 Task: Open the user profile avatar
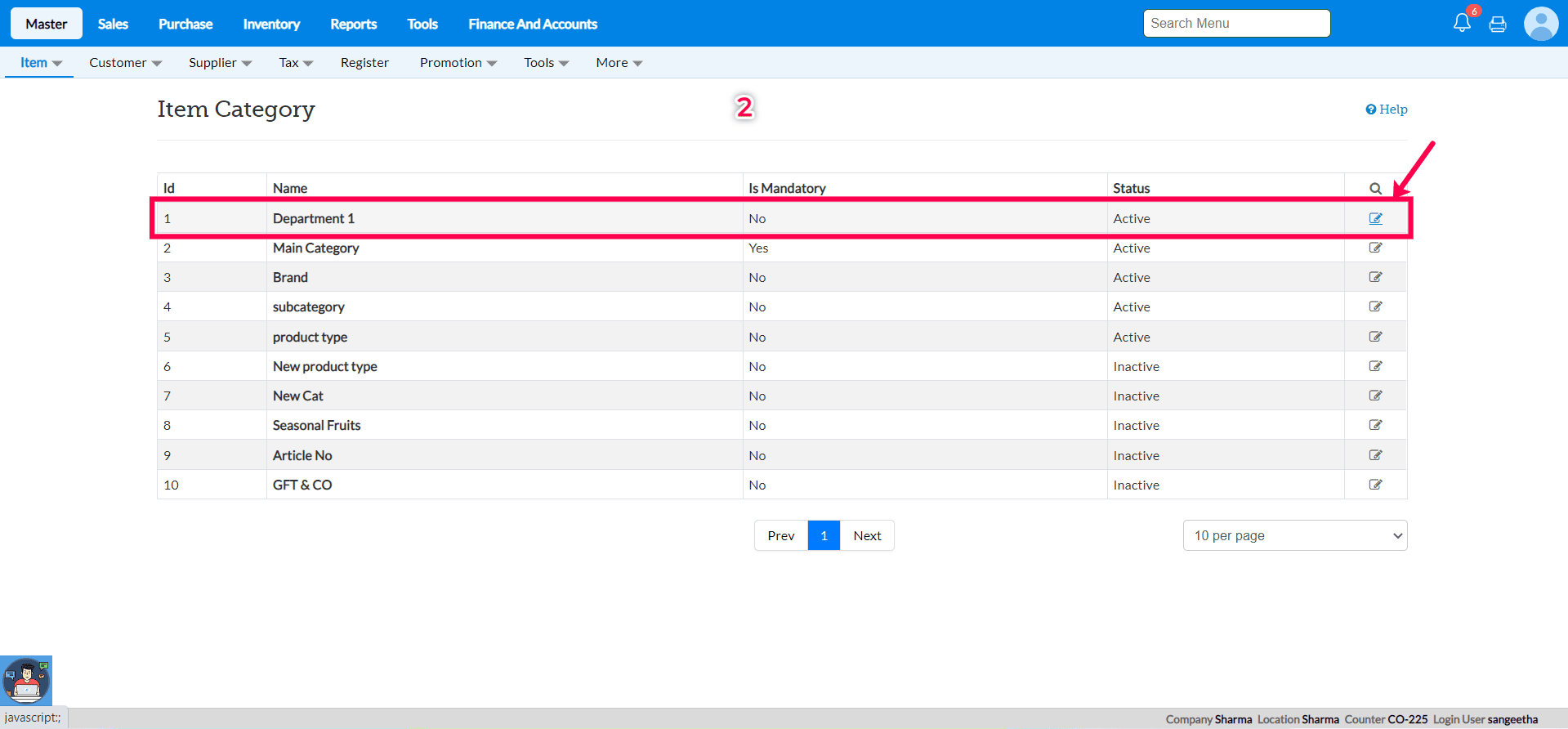[x=1540, y=24]
